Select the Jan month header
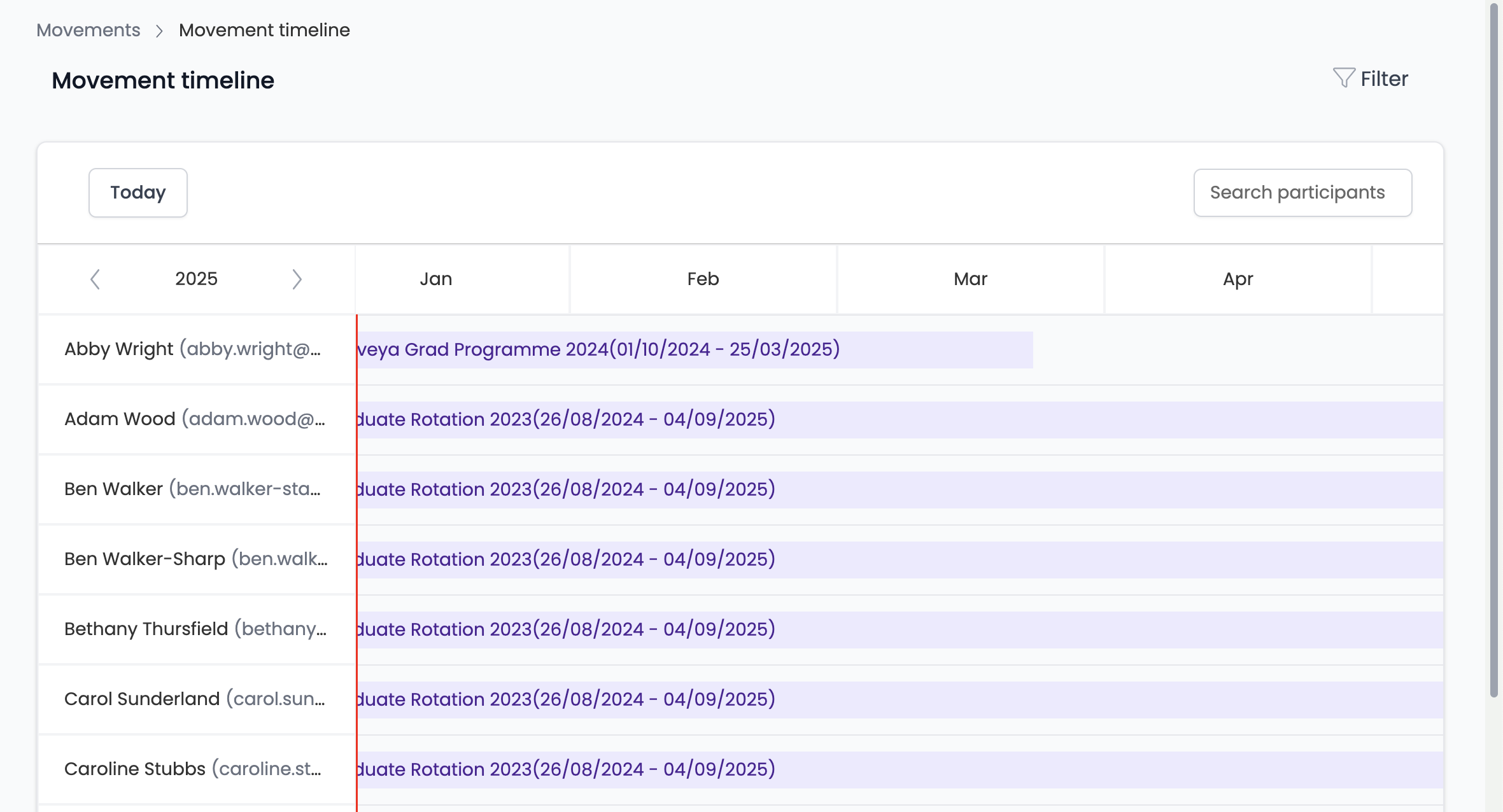 436,279
